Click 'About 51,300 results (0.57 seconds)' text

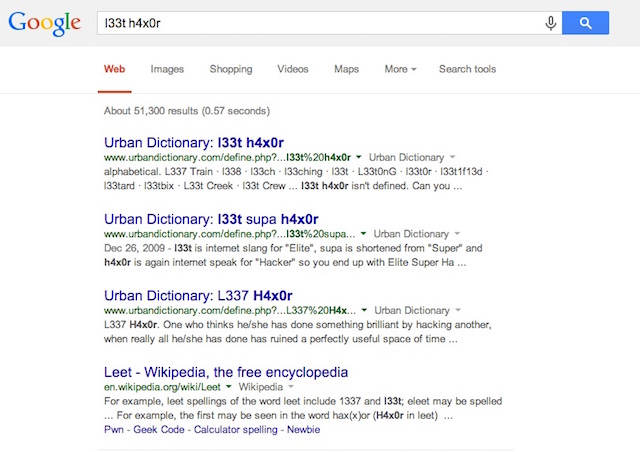tap(187, 111)
